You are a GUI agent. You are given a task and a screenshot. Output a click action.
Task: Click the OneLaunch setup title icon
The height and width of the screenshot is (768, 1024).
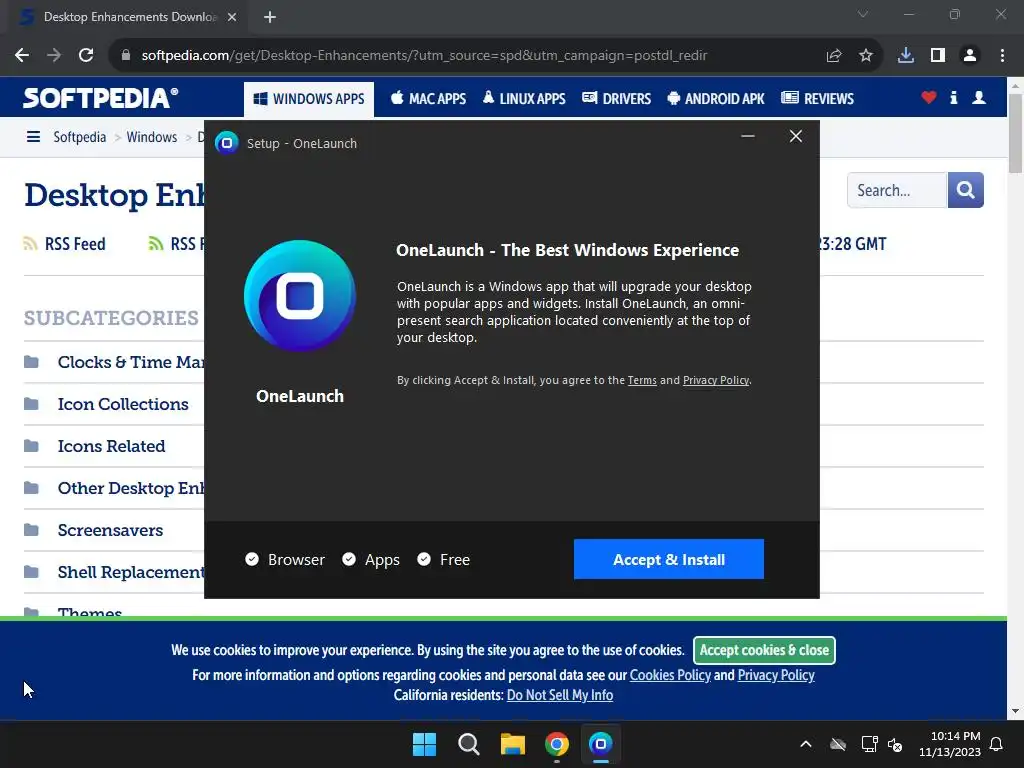pos(227,143)
